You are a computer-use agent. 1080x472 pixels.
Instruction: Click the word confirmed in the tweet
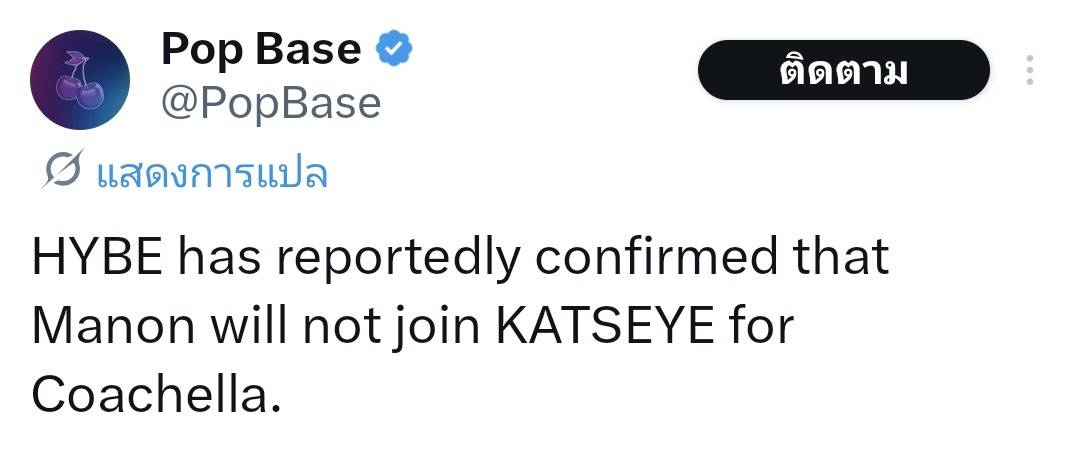(655, 257)
